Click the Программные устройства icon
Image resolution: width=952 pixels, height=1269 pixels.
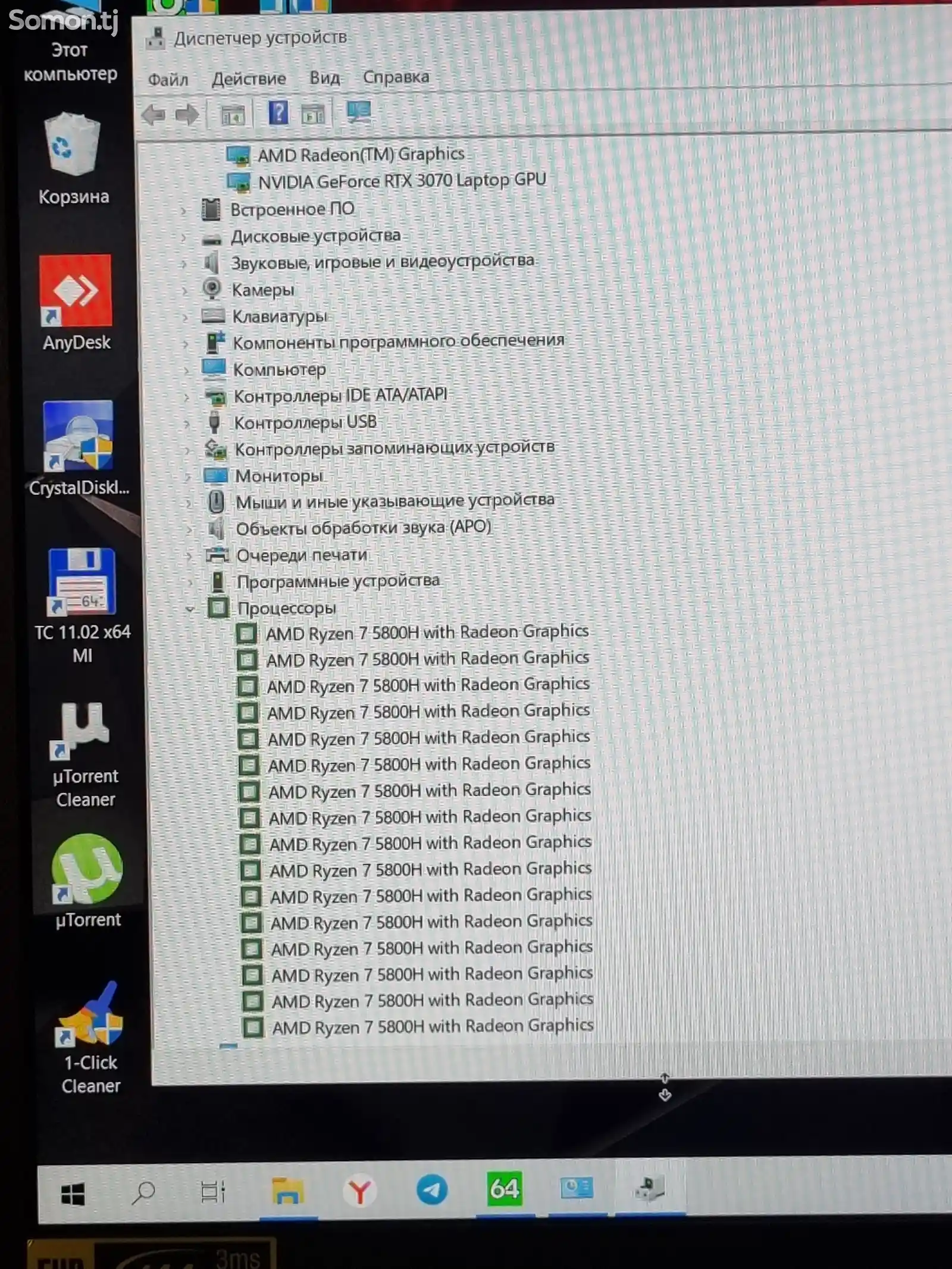218,582
